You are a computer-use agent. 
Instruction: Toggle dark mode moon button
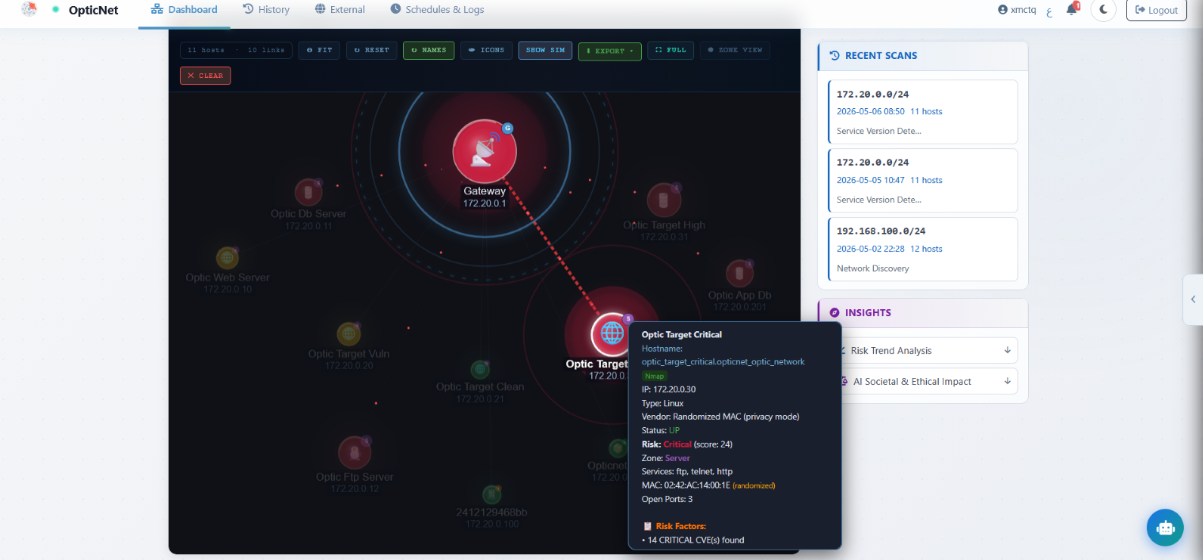tap(1103, 10)
